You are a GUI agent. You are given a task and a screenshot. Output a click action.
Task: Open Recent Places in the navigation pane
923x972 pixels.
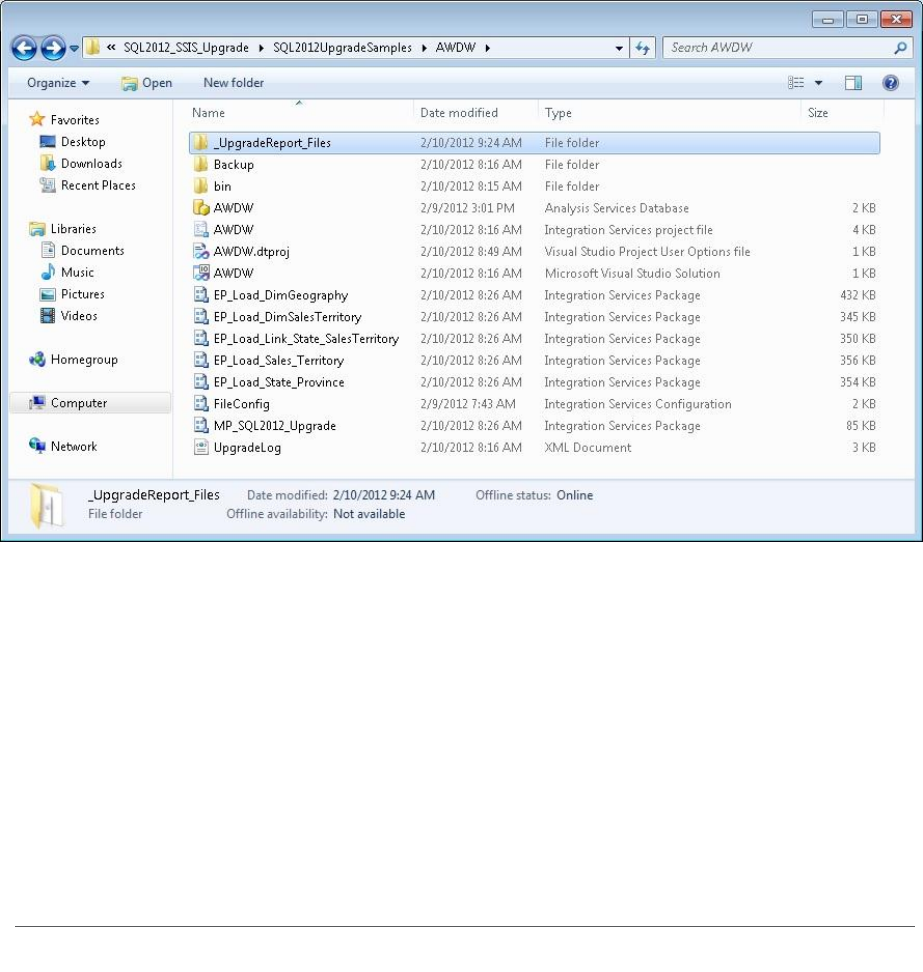(98, 185)
